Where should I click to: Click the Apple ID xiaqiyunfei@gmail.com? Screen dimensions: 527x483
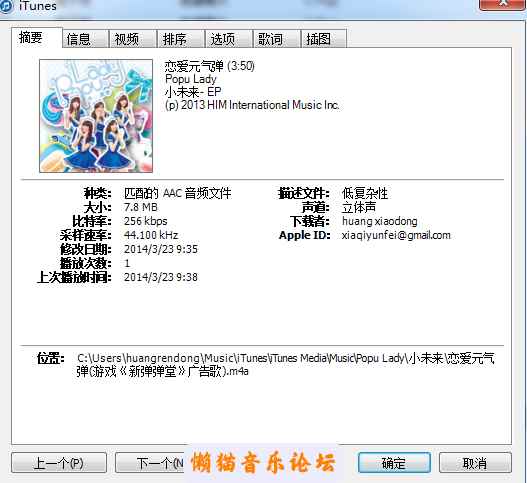(396, 235)
